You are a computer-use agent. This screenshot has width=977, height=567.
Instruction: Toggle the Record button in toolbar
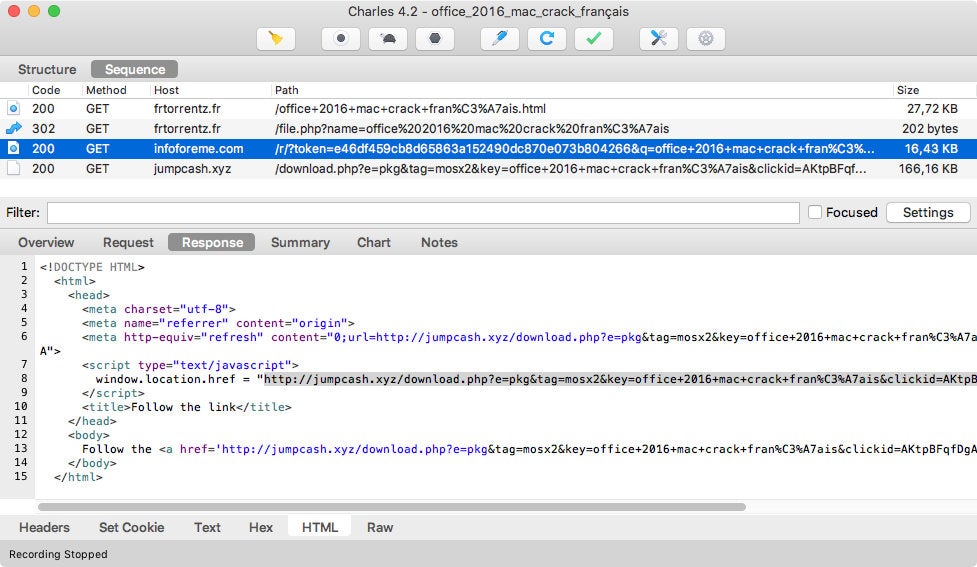340,39
